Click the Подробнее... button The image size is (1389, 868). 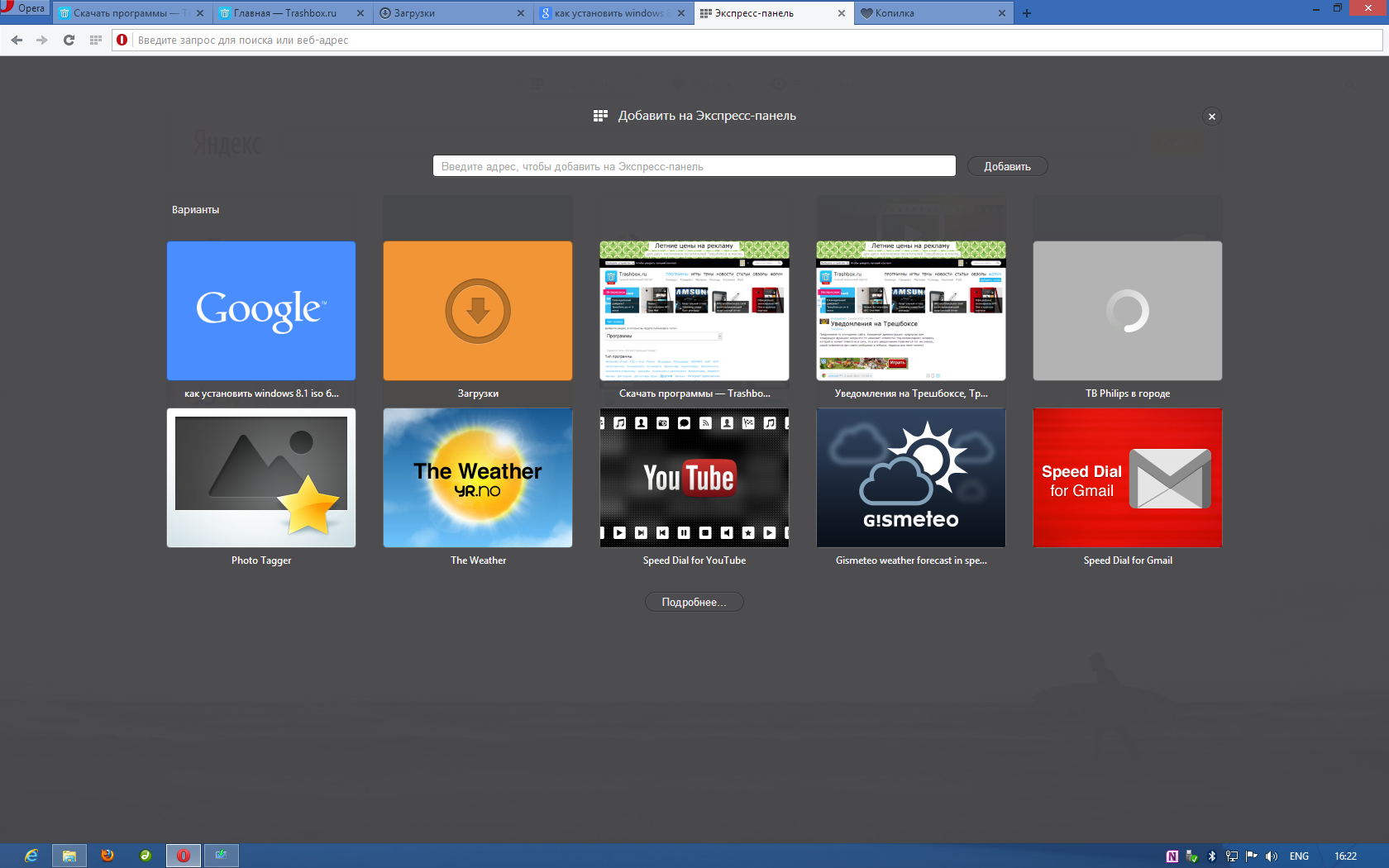pyautogui.click(x=694, y=602)
